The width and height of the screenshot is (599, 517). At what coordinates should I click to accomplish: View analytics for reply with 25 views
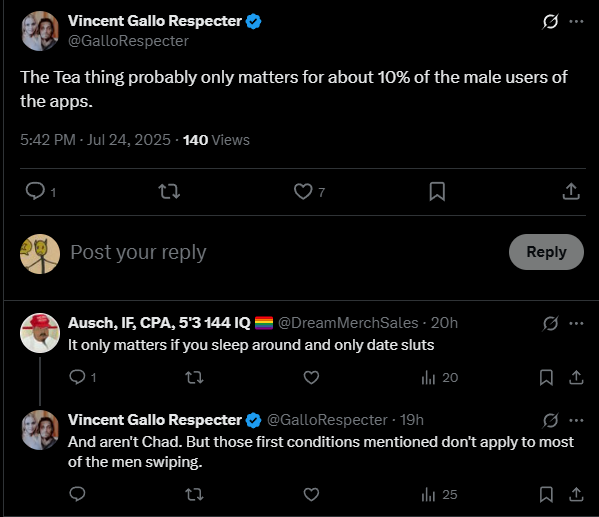pyautogui.click(x=439, y=495)
